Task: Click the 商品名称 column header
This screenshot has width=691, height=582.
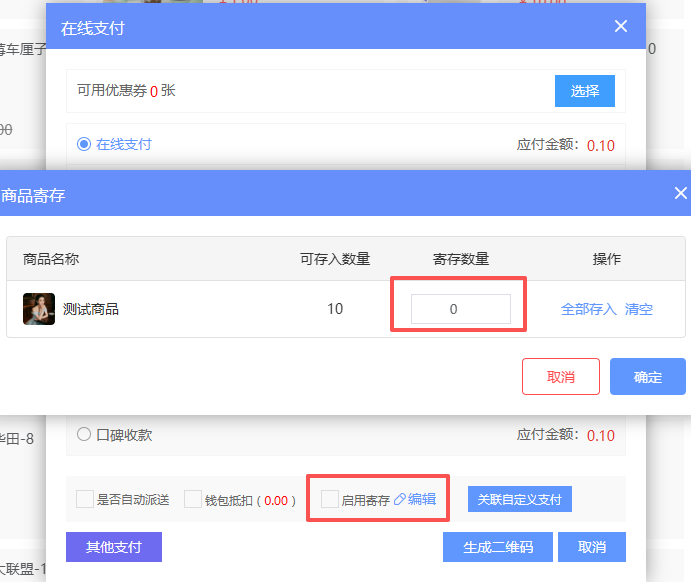Action: 51,259
